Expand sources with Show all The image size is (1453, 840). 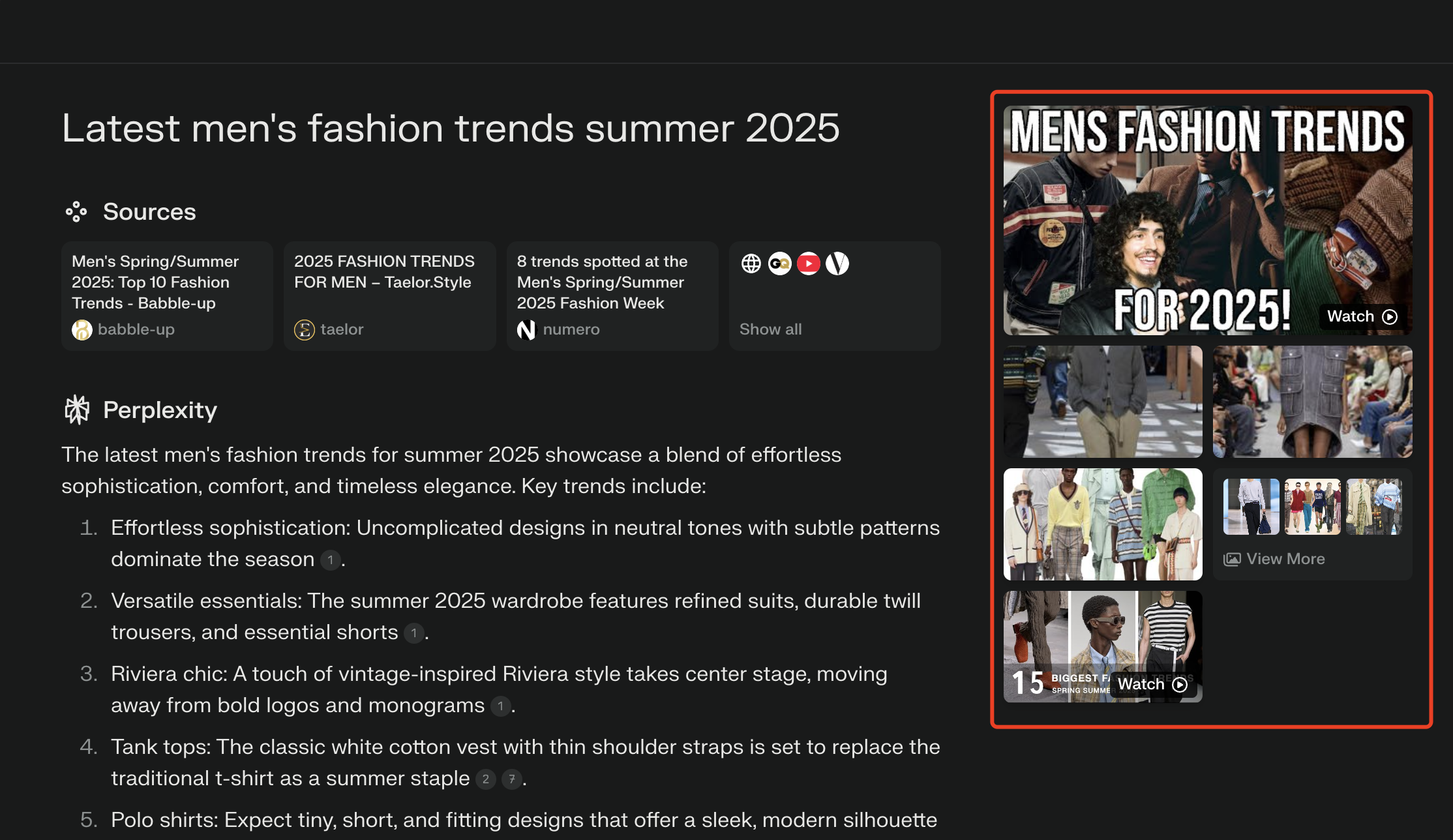771,329
